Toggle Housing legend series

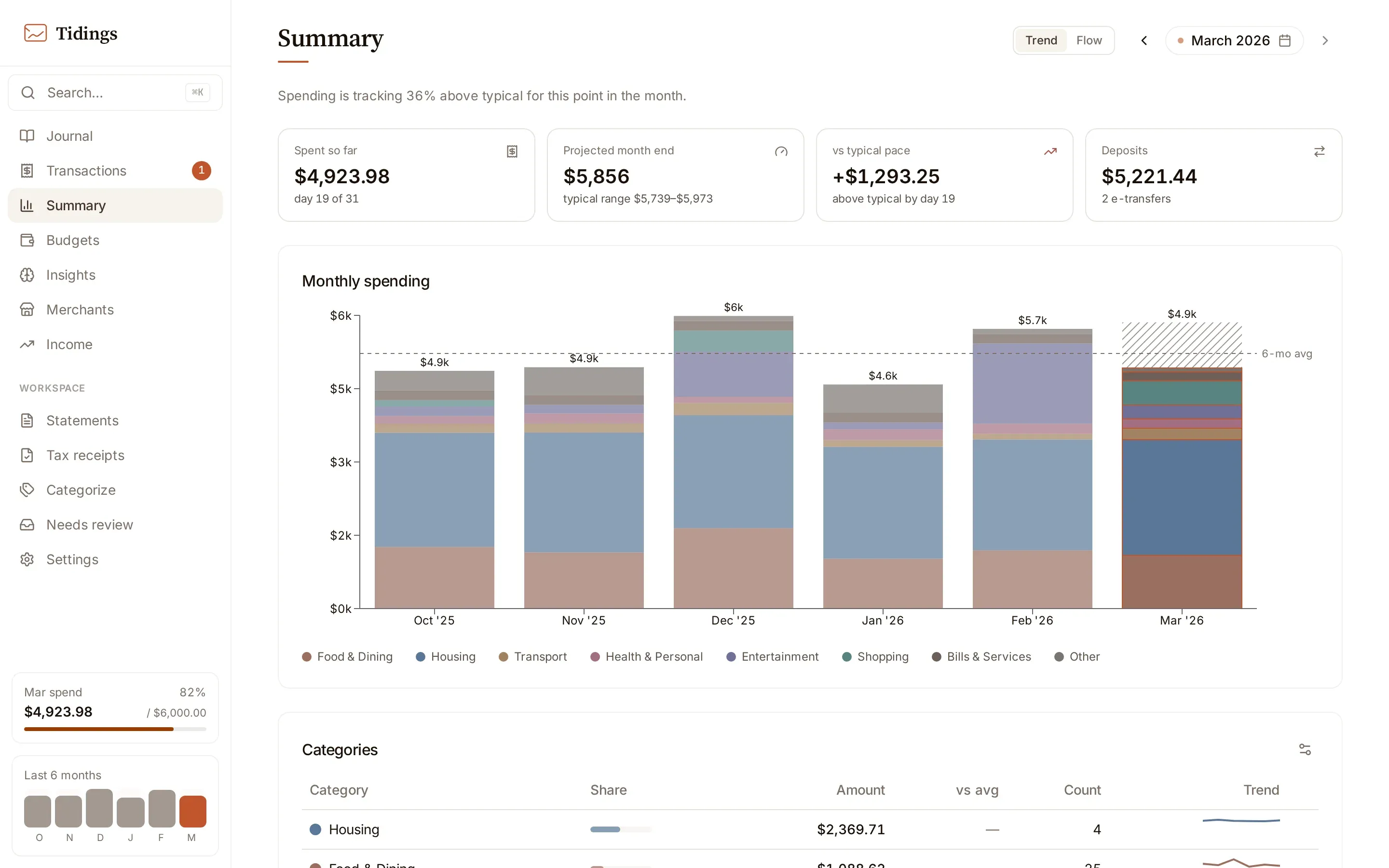click(446, 656)
